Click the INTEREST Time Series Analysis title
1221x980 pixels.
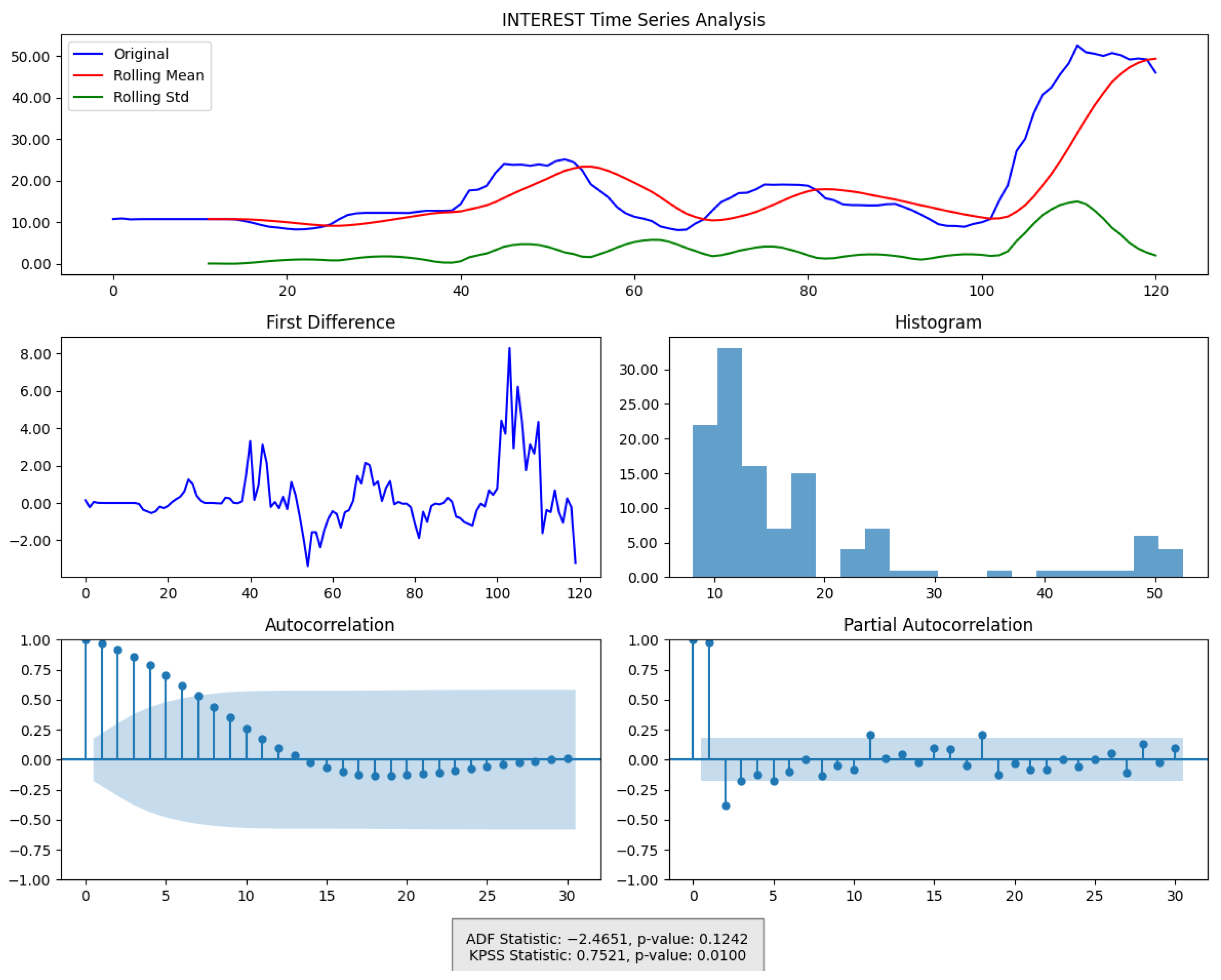point(633,20)
